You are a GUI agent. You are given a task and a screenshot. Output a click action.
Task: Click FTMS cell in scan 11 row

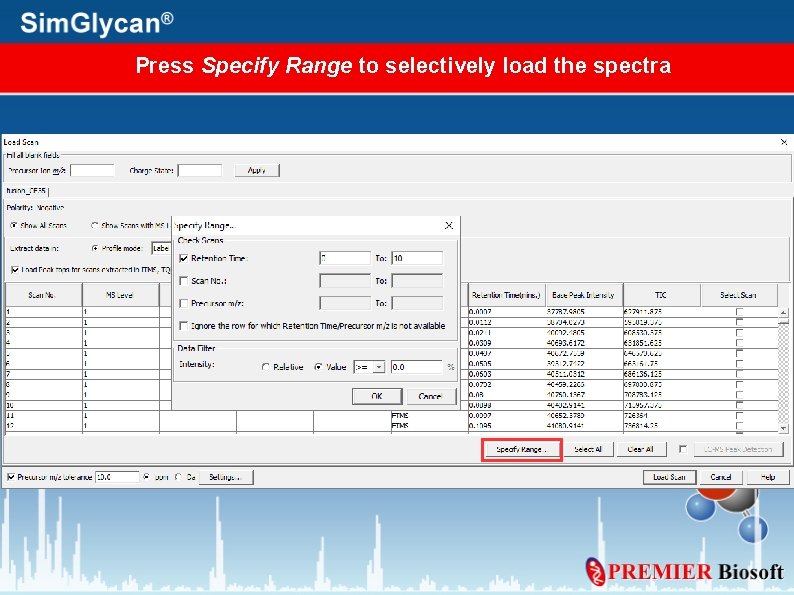point(429,415)
